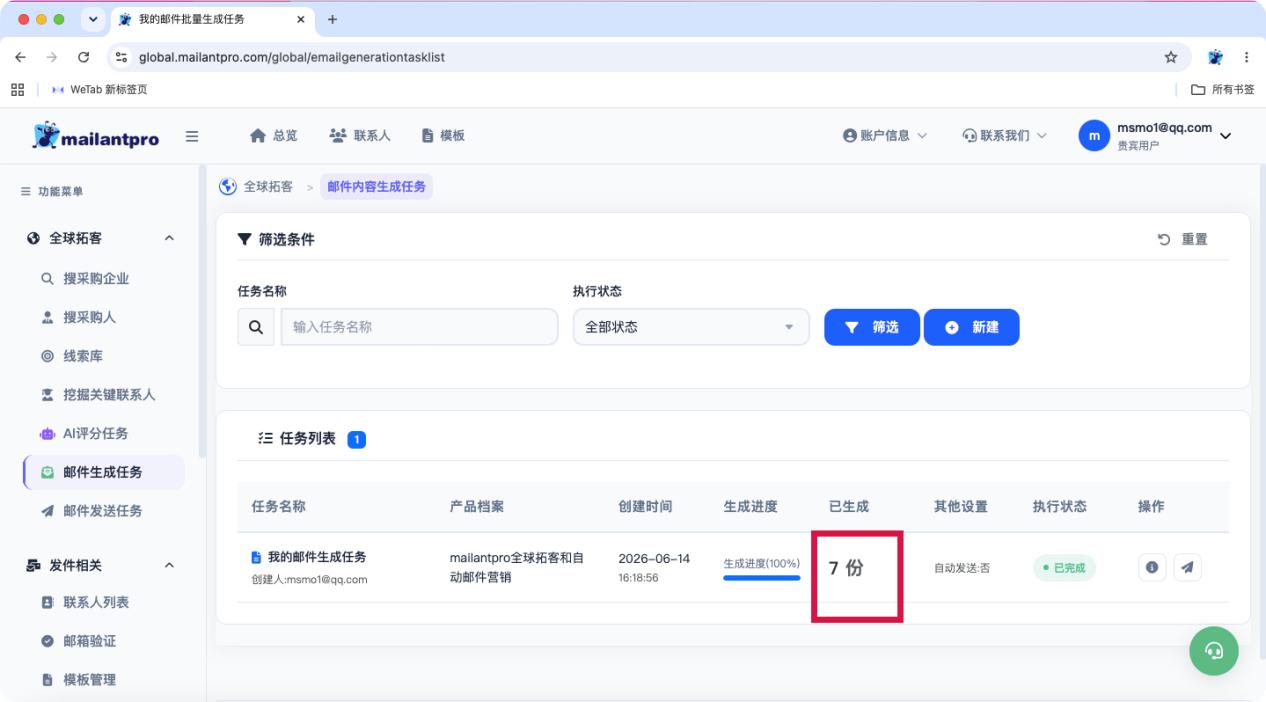Screen dimensions: 1266x702
Task: Click the 执行状态 column header
Action: coord(1060,507)
